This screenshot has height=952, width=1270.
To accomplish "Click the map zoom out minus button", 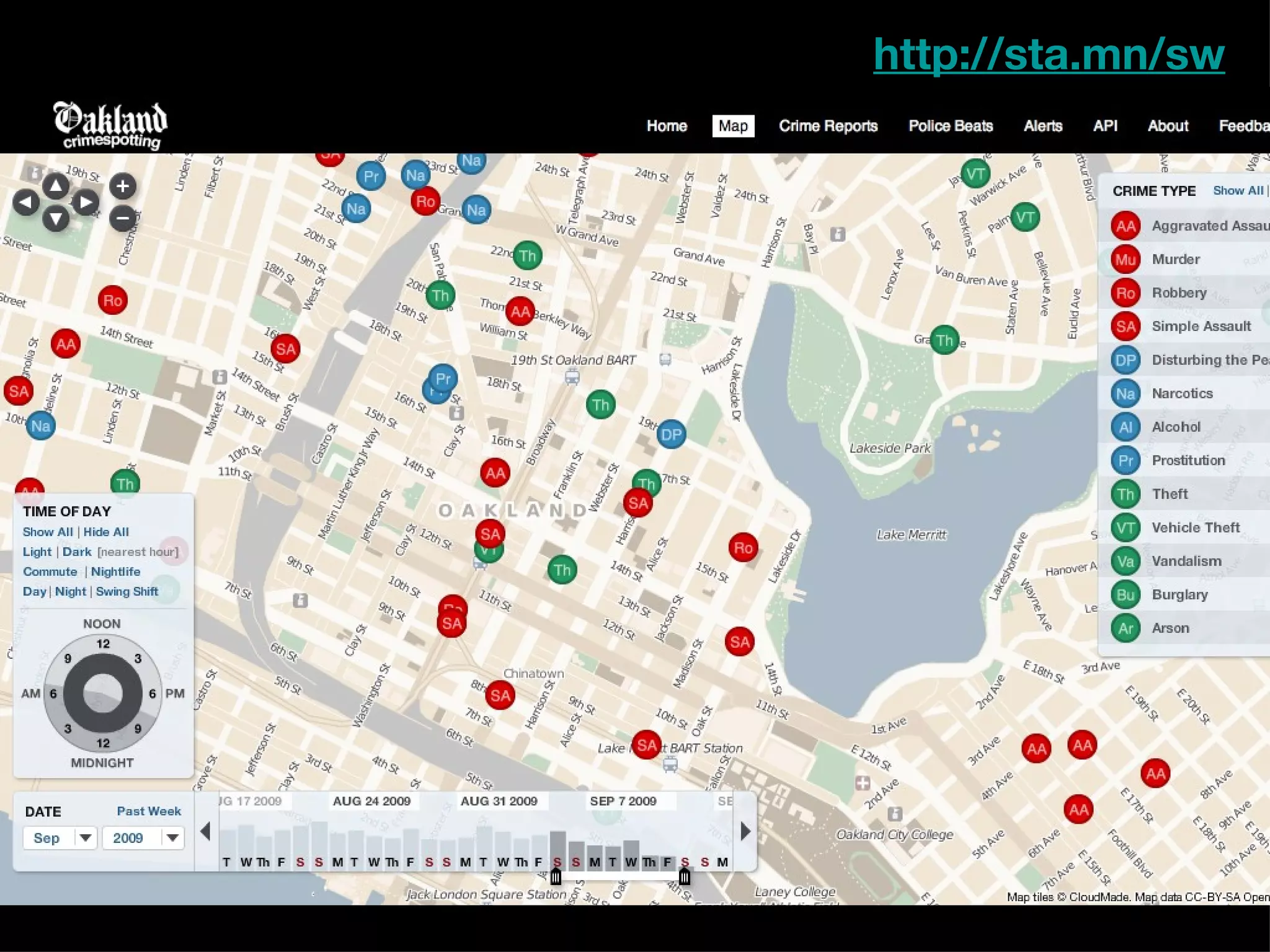I will pos(123,218).
